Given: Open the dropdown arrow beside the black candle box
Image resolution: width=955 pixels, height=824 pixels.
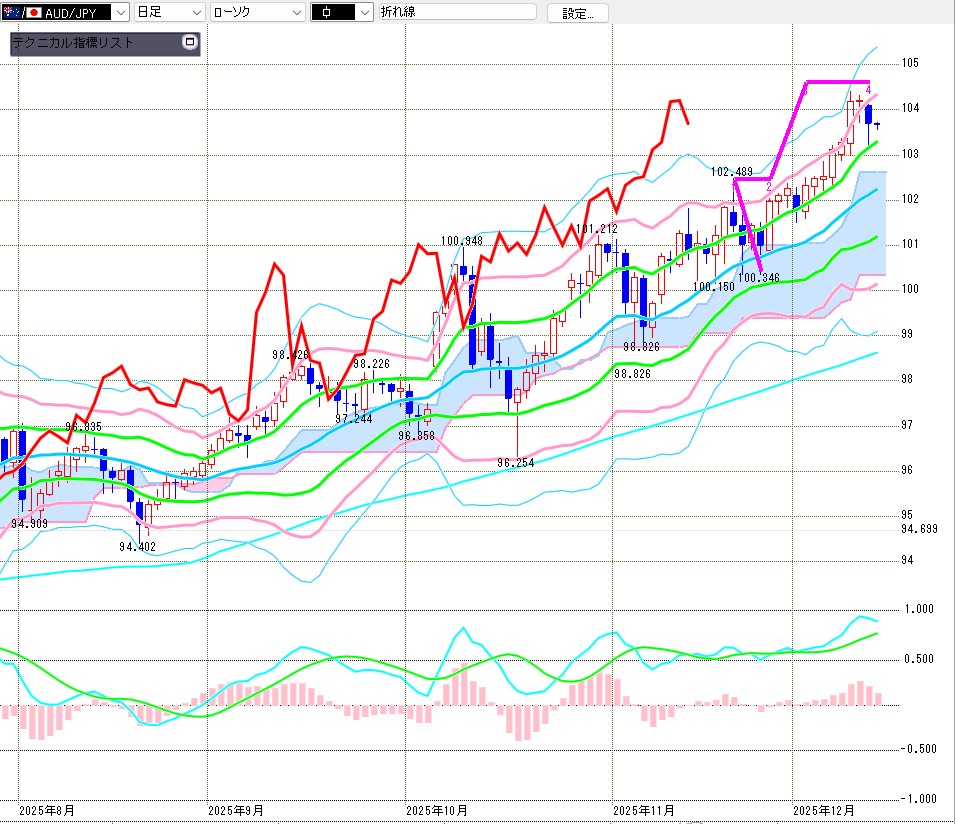Looking at the screenshot, I should (364, 13).
